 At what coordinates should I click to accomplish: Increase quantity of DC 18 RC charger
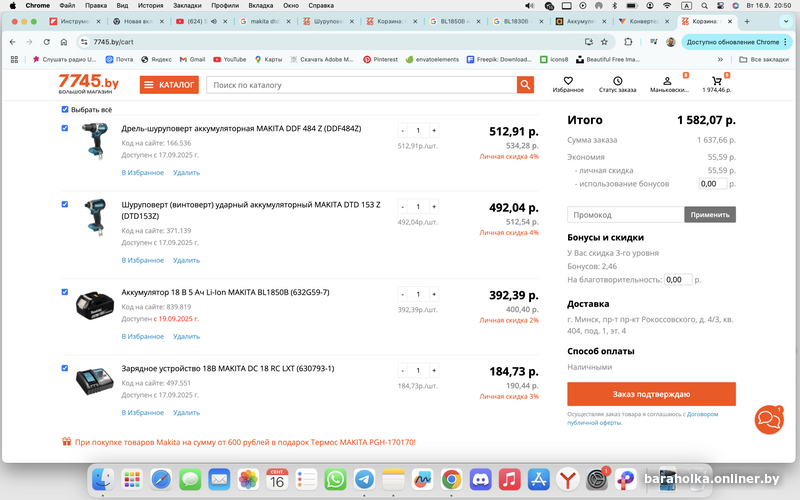coord(434,370)
